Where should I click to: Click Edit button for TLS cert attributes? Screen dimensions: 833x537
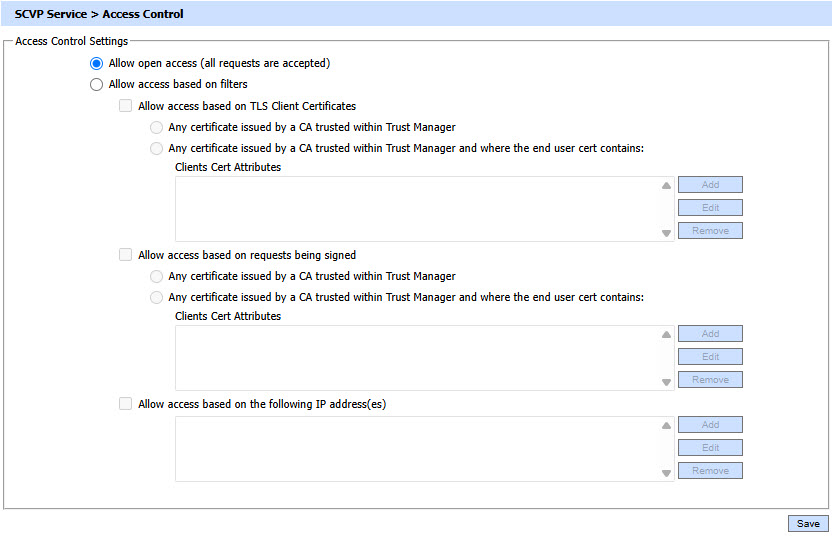(x=710, y=208)
